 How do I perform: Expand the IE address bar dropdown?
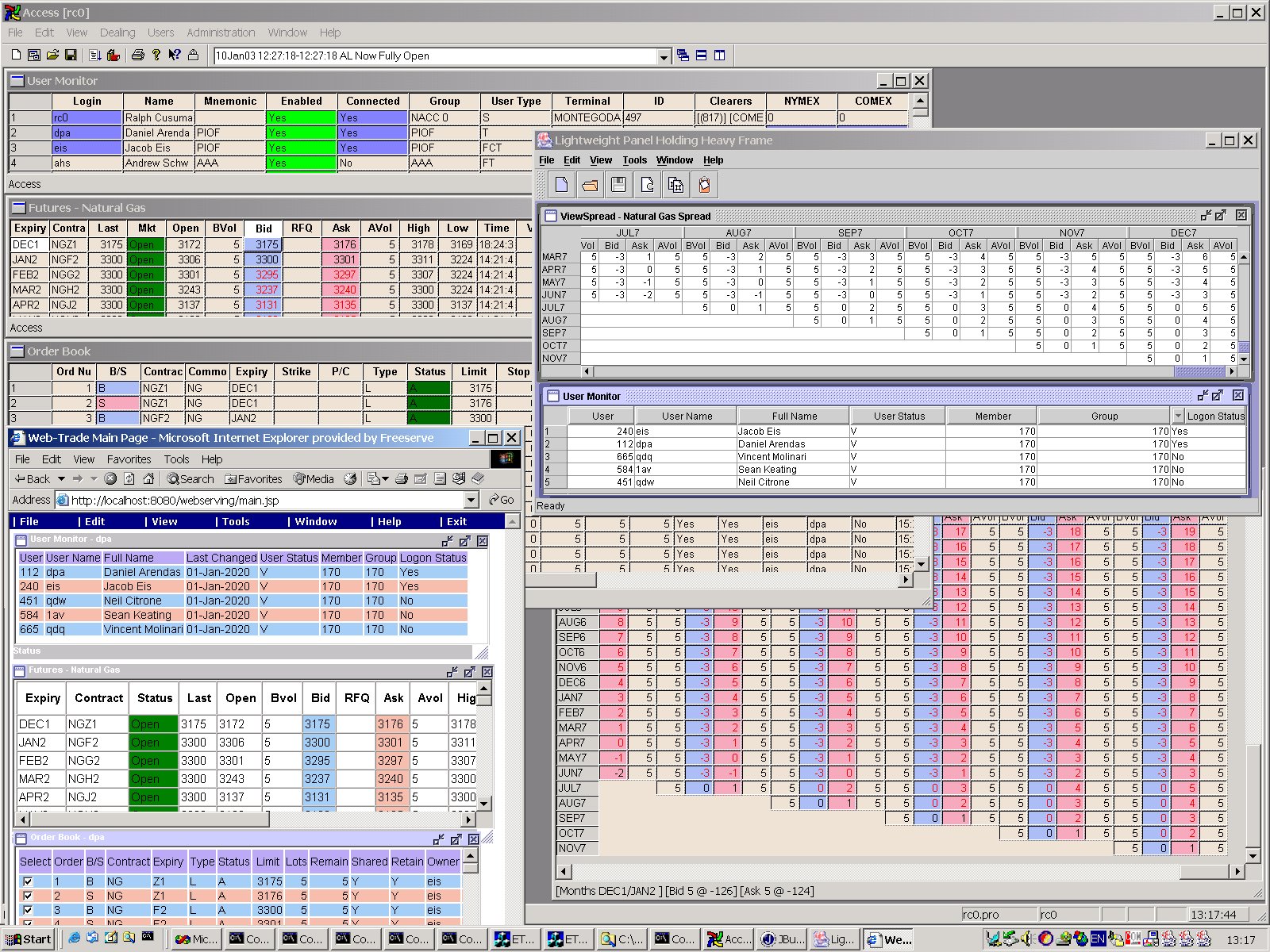coord(471,500)
